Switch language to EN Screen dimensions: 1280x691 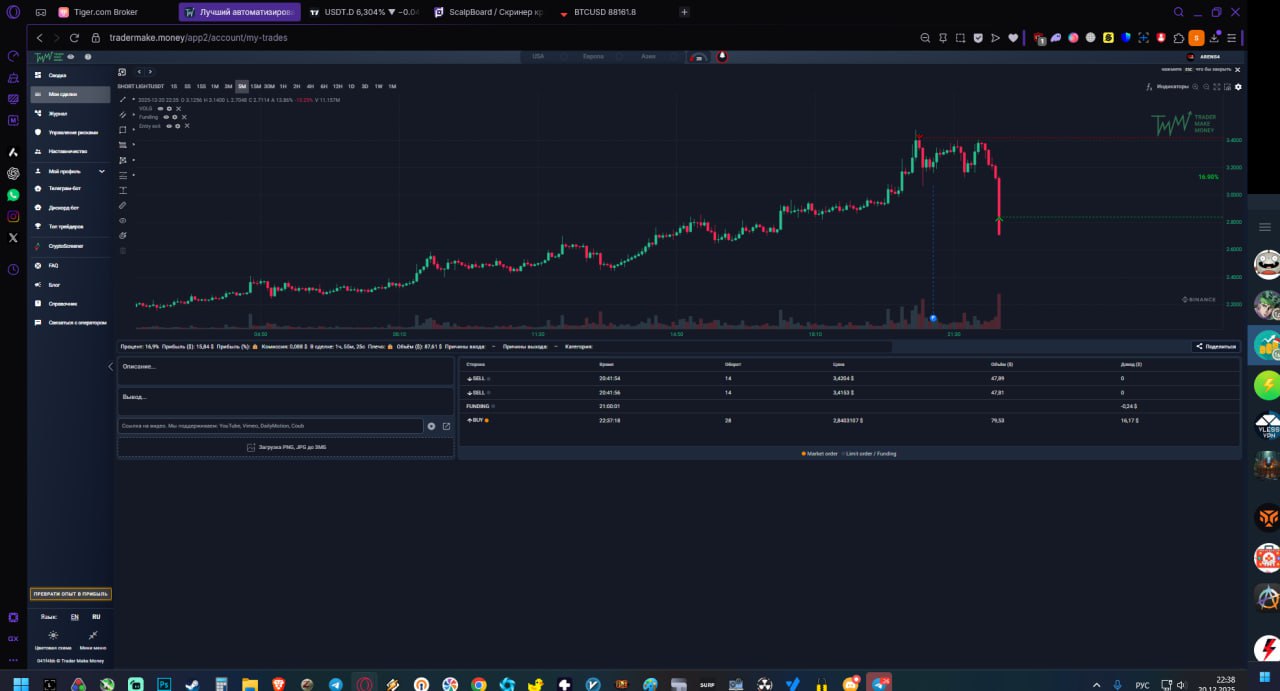pyautogui.click(x=74, y=617)
